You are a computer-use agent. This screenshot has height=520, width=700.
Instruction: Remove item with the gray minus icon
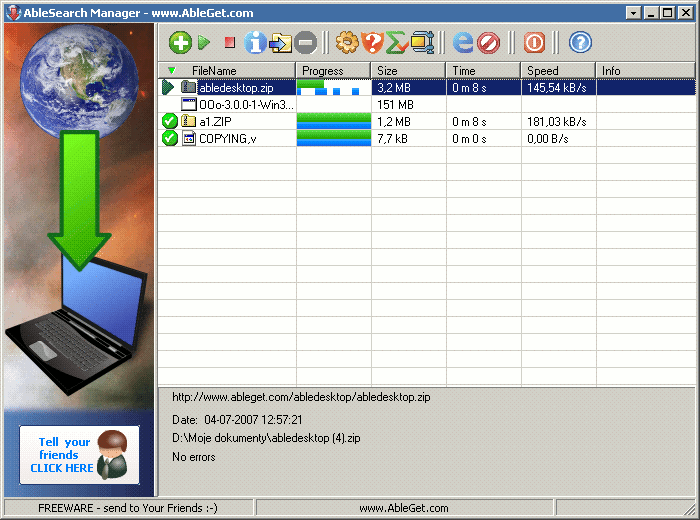point(305,43)
